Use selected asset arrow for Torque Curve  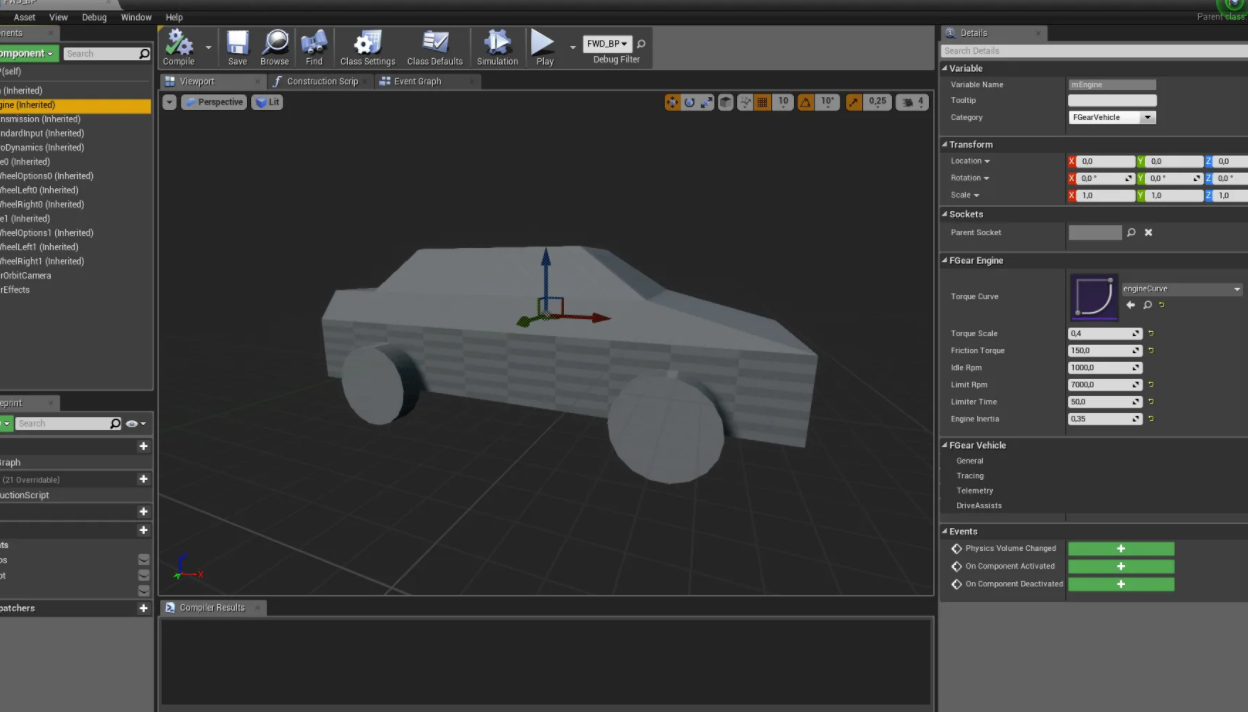1131,305
